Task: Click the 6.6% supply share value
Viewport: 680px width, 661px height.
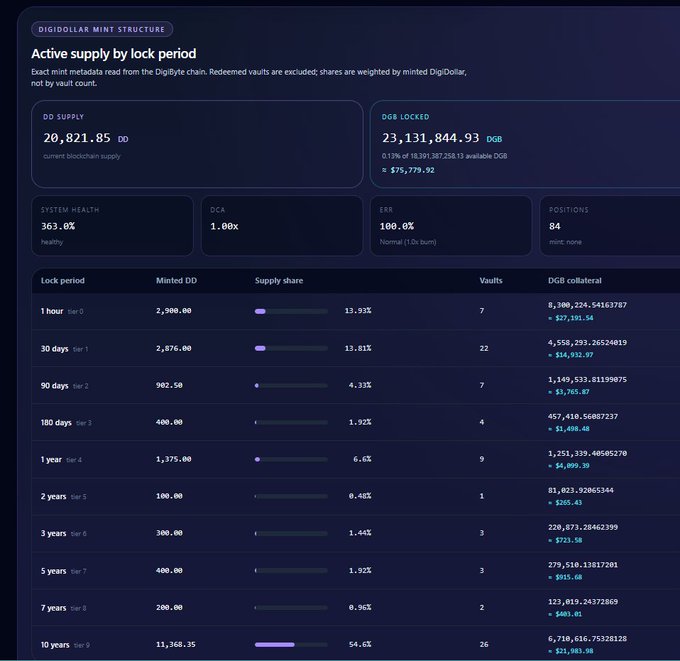Action: [x=362, y=459]
